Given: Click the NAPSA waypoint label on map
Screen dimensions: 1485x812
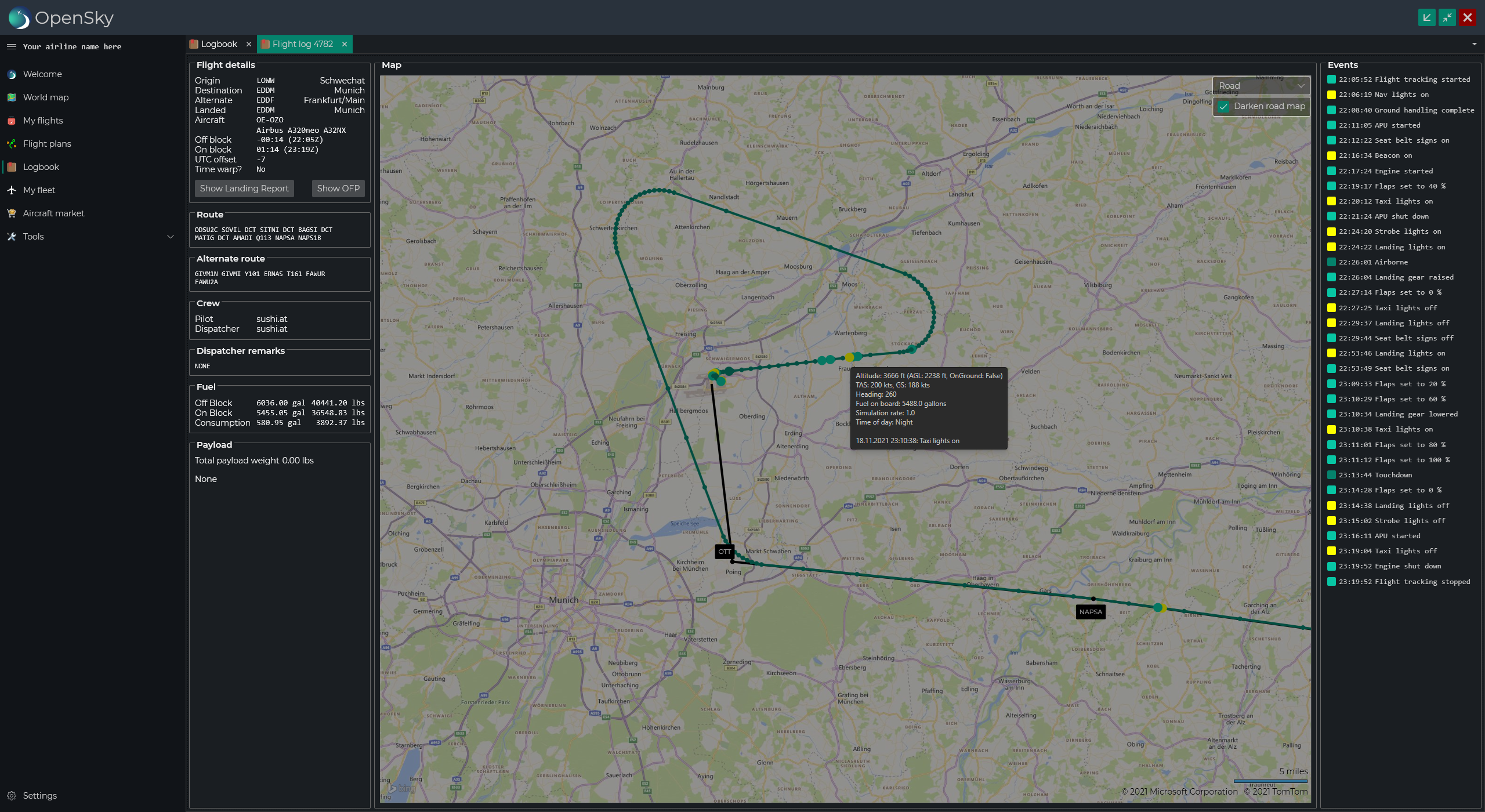Looking at the screenshot, I should point(1090,612).
